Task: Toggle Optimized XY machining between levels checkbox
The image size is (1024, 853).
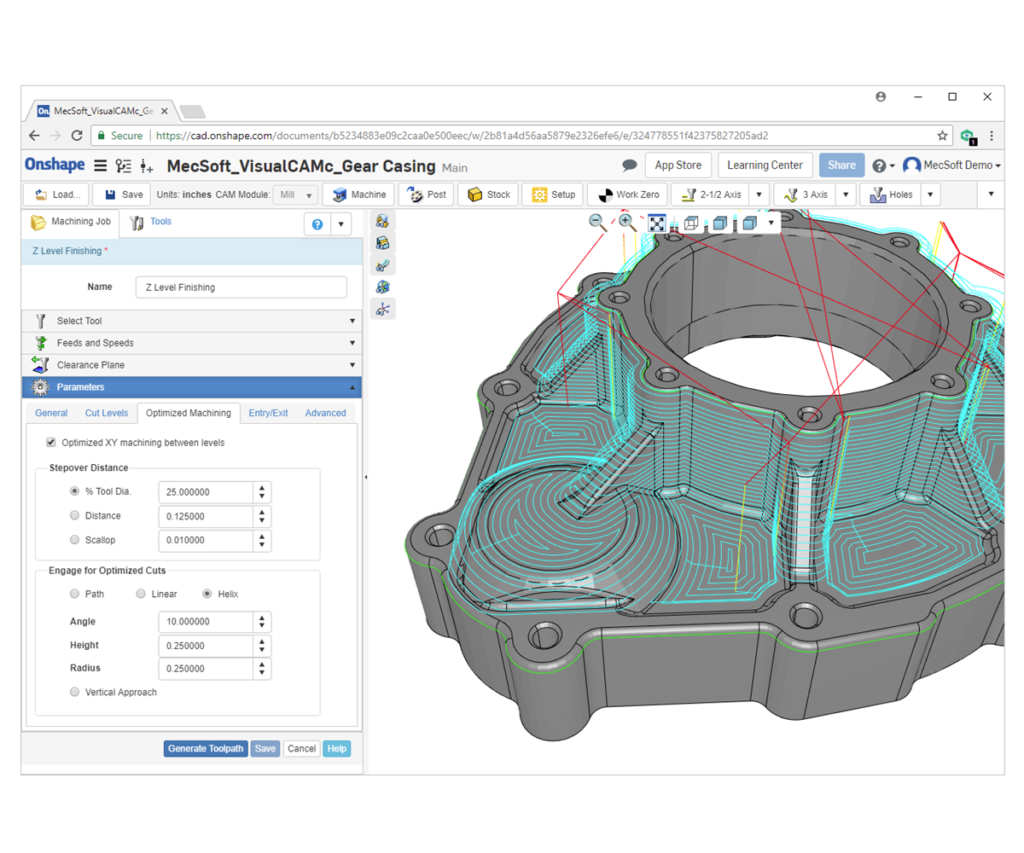Action: (x=51, y=442)
